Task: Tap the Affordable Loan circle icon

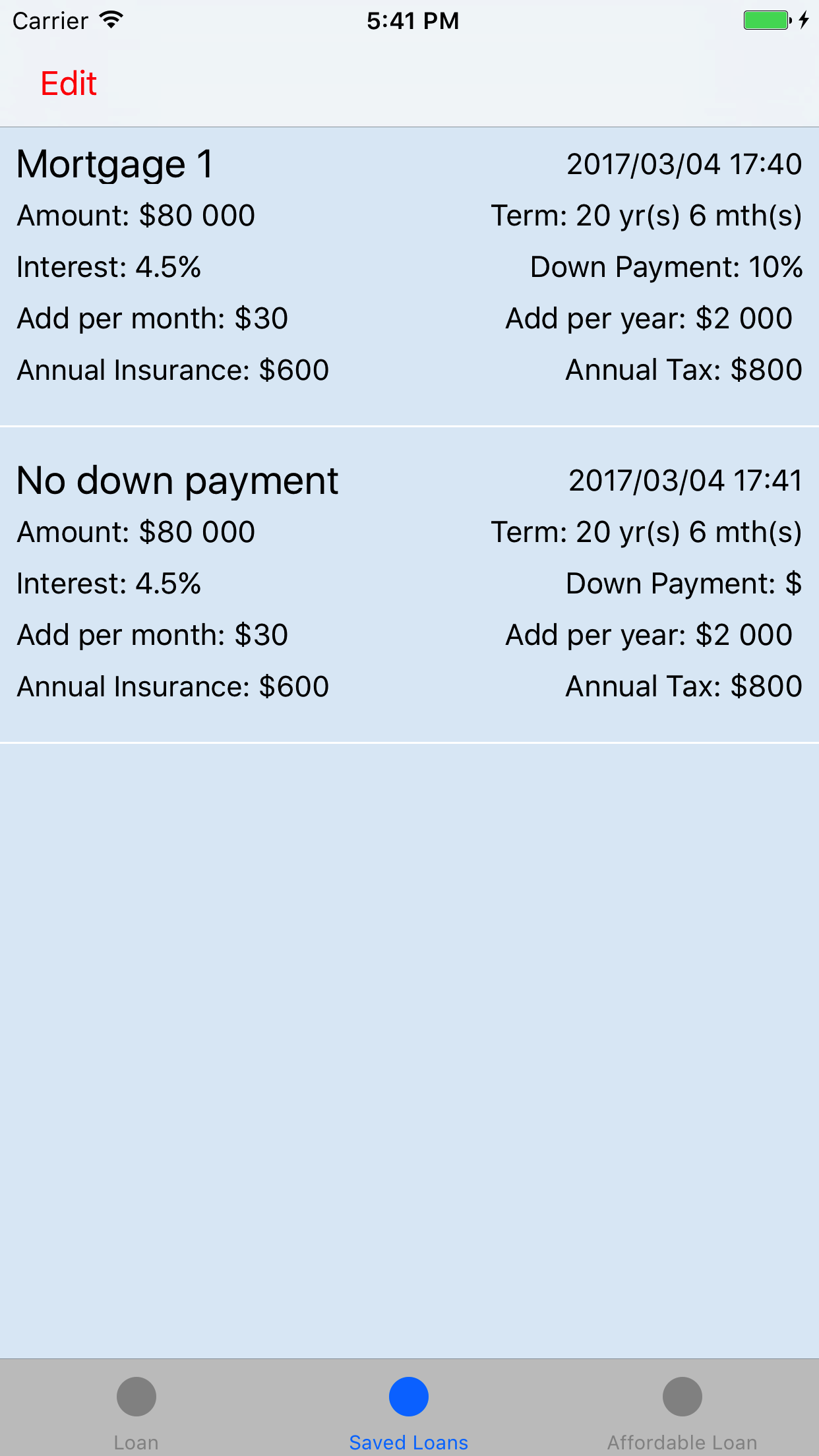Action: [x=682, y=1396]
